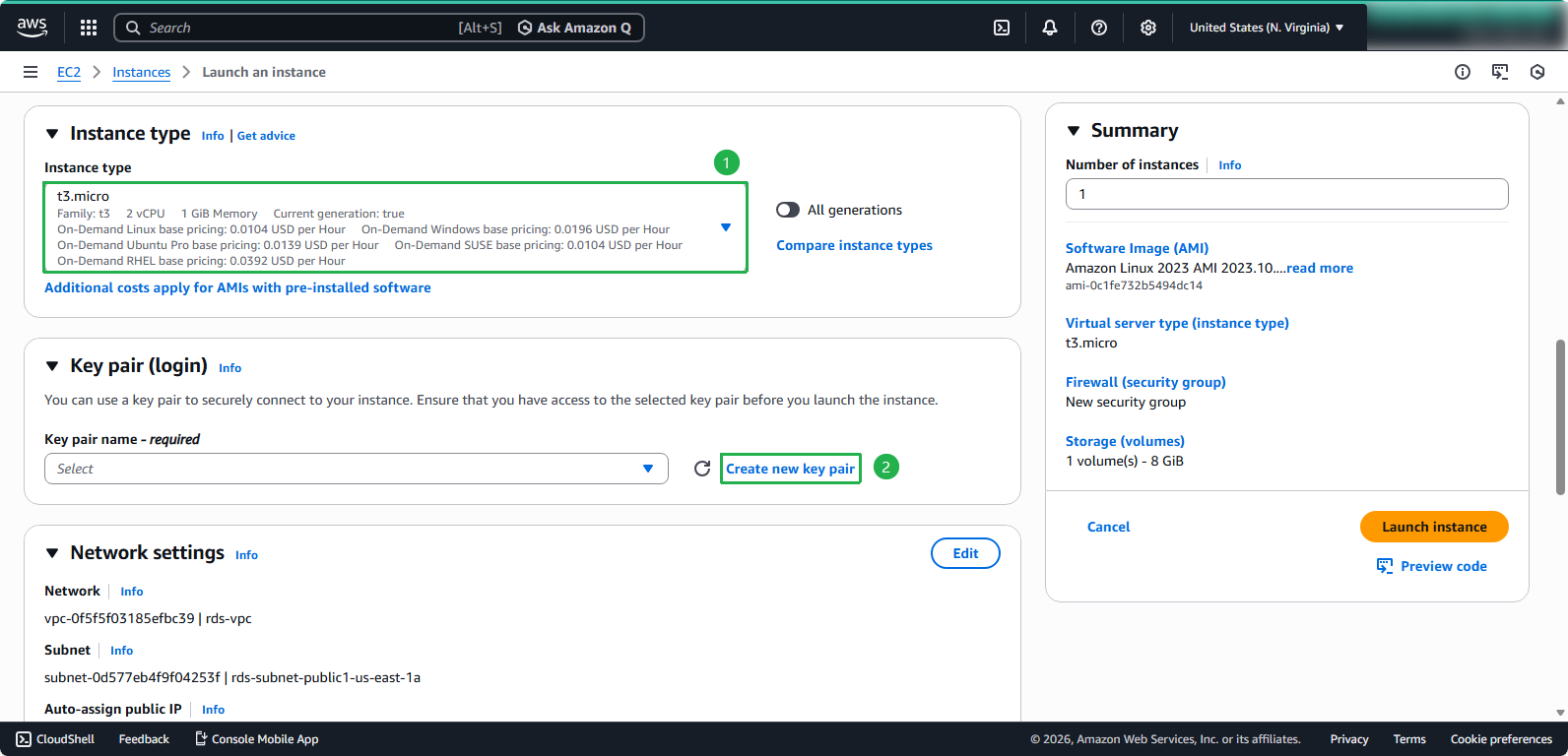Open Additional costs apply for AMIs link

pos(237,287)
